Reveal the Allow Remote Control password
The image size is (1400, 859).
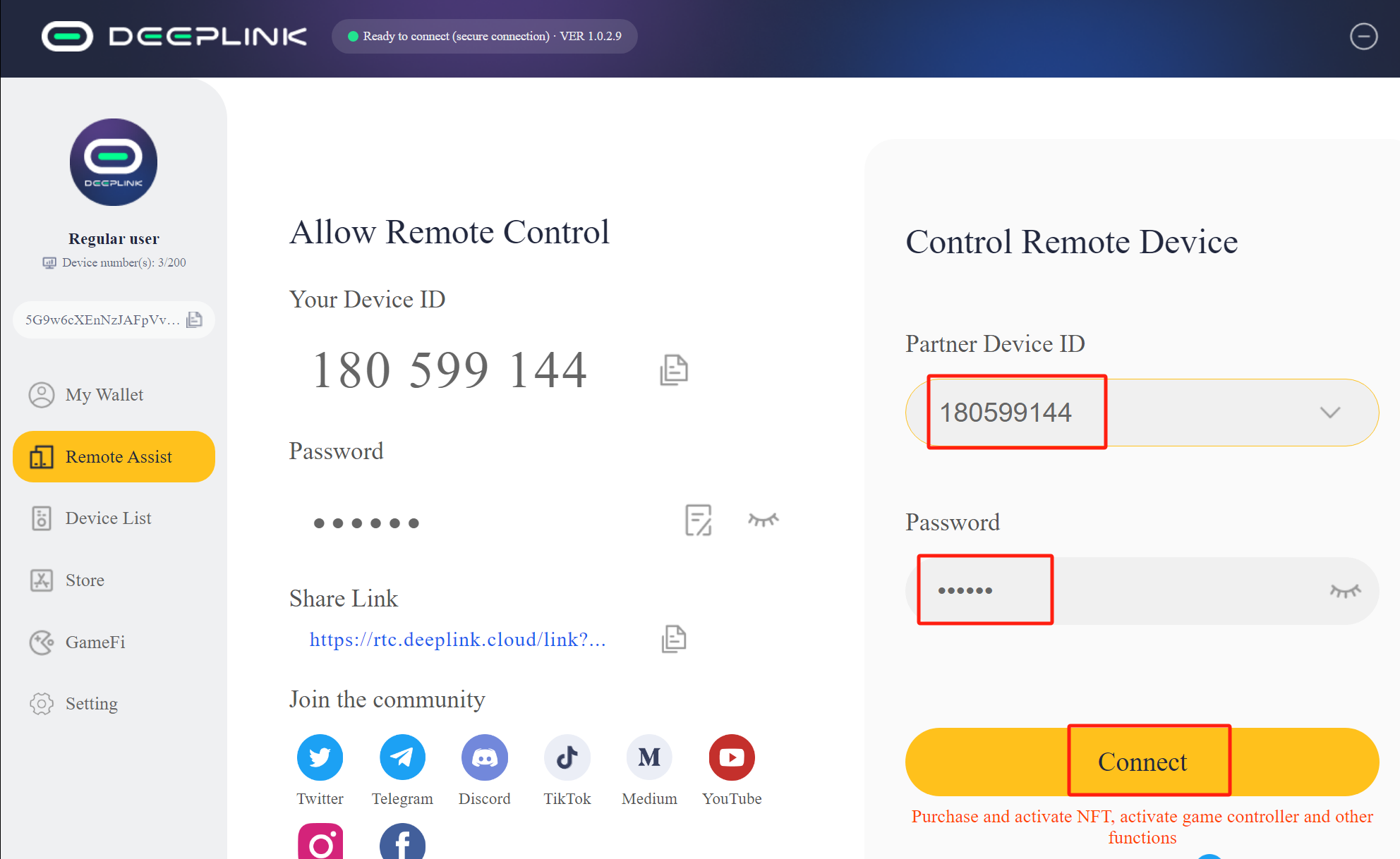[x=763, y=520]
